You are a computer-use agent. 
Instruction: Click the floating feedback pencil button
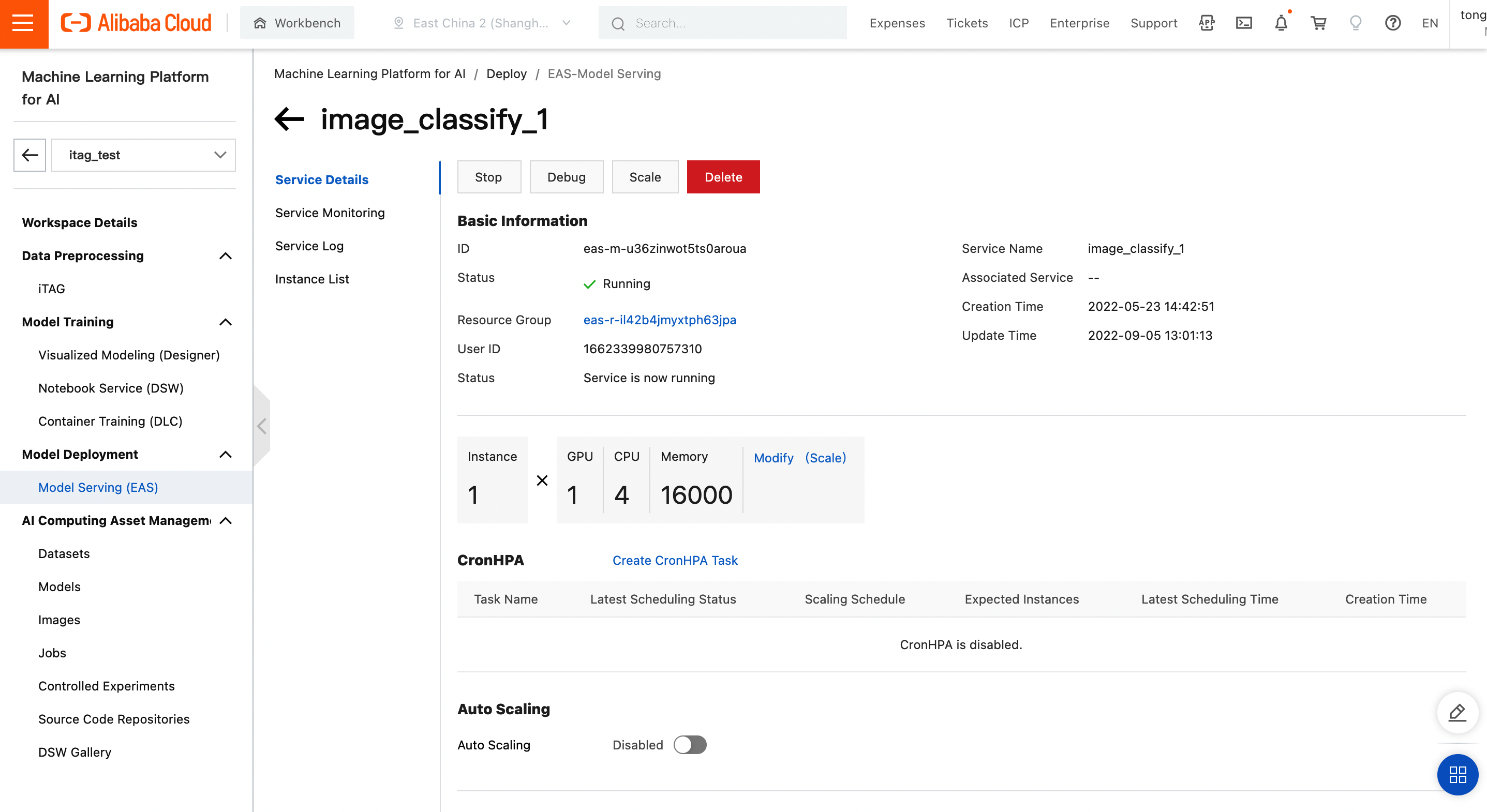pyautogui.click(x=1457, y=712)
